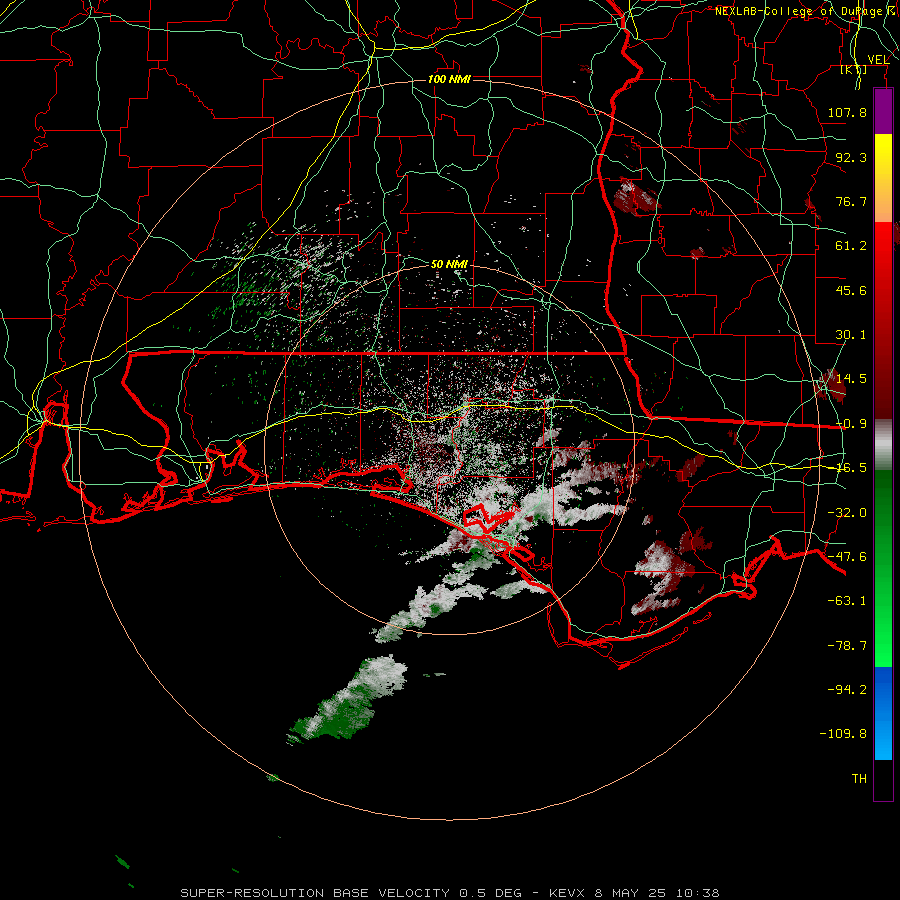Select the -16.5 scale value

pyautogui.click(x=851, y=468)
